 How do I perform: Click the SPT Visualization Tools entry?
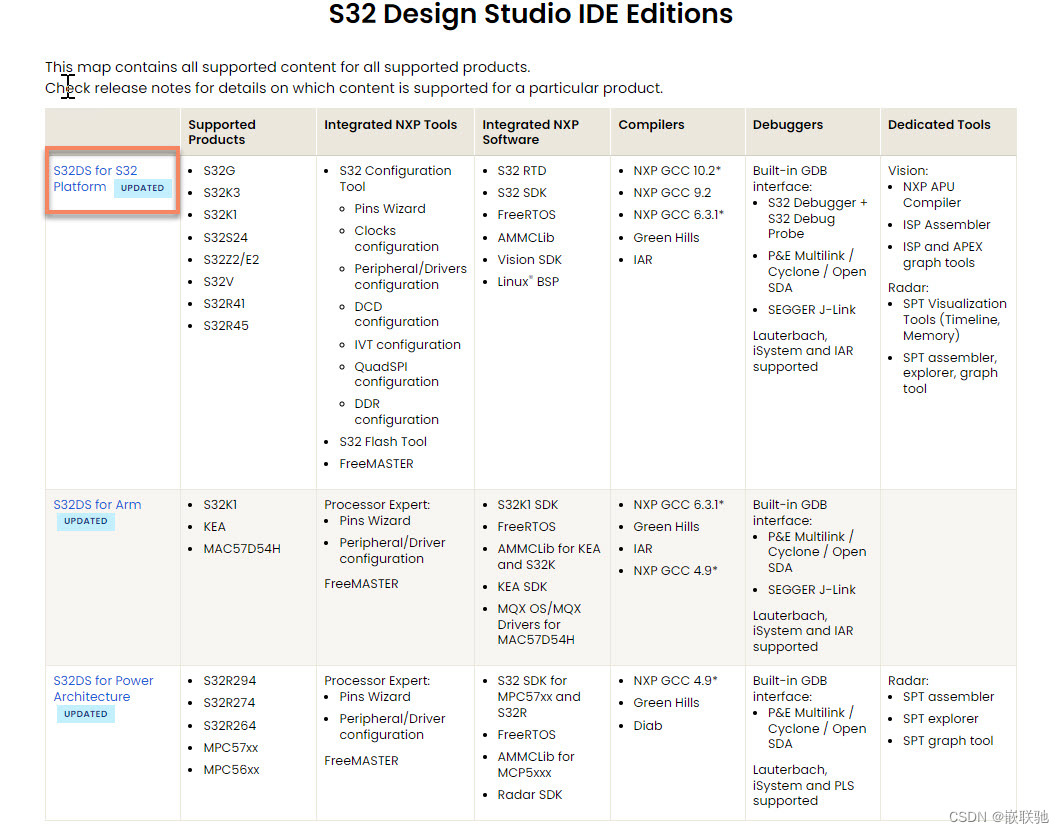click(x=954, y=319)
